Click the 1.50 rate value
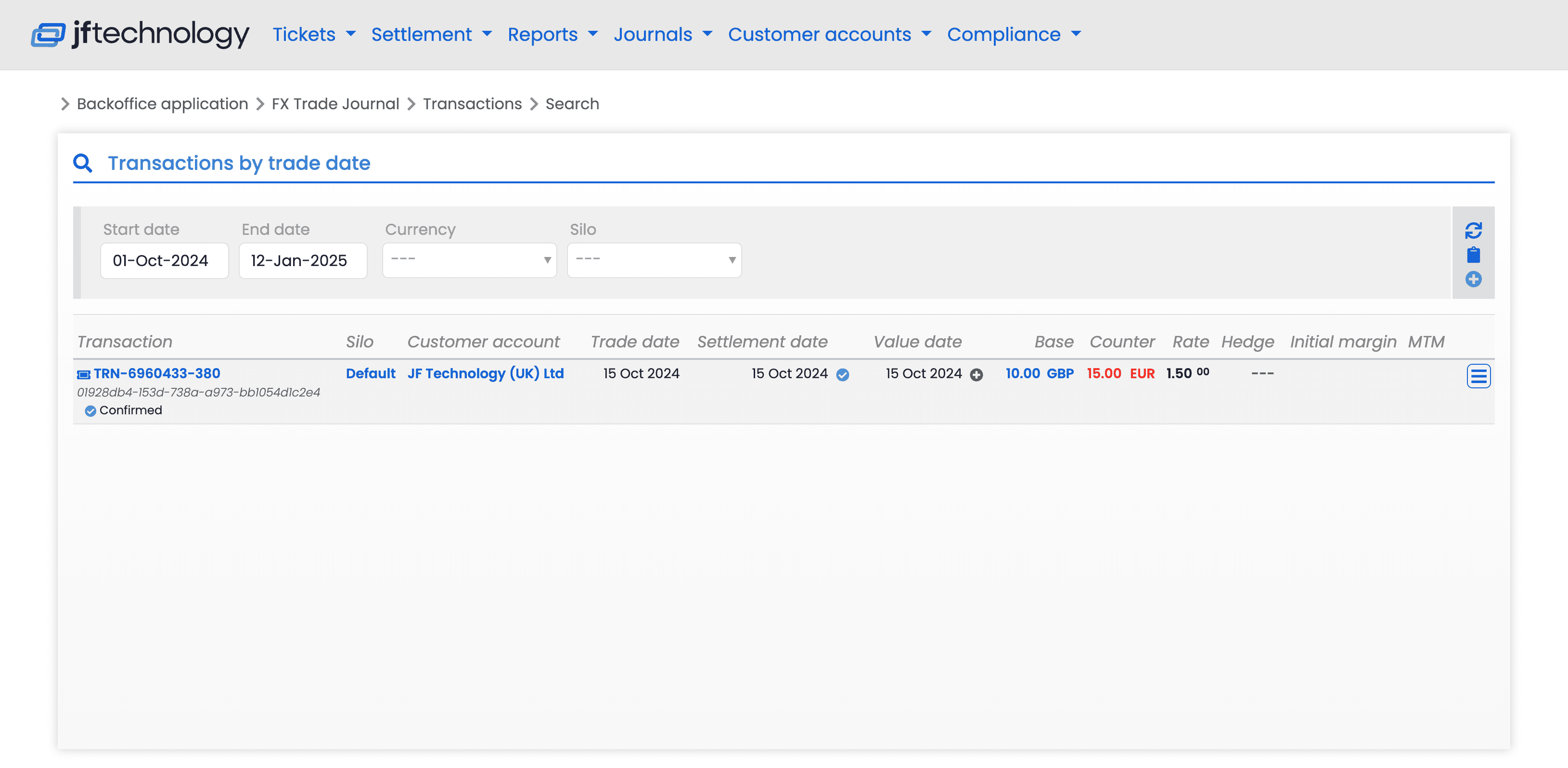Image resolution: width=1568 pixels, height=768 pixels. [1188, 373]
